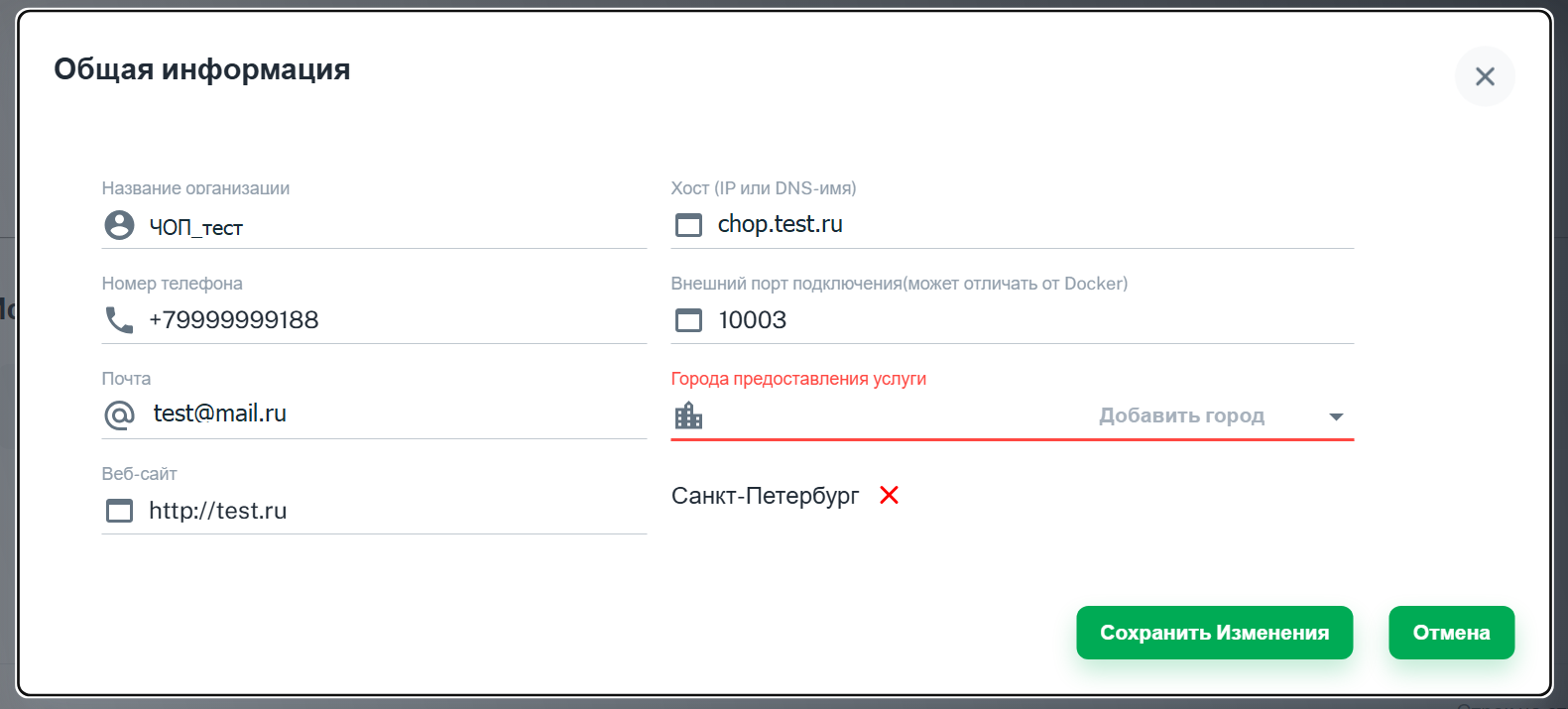The image size is (1568, 709).
Task: Select the Санкт-Петербург city entry
Action: [765, 496]
